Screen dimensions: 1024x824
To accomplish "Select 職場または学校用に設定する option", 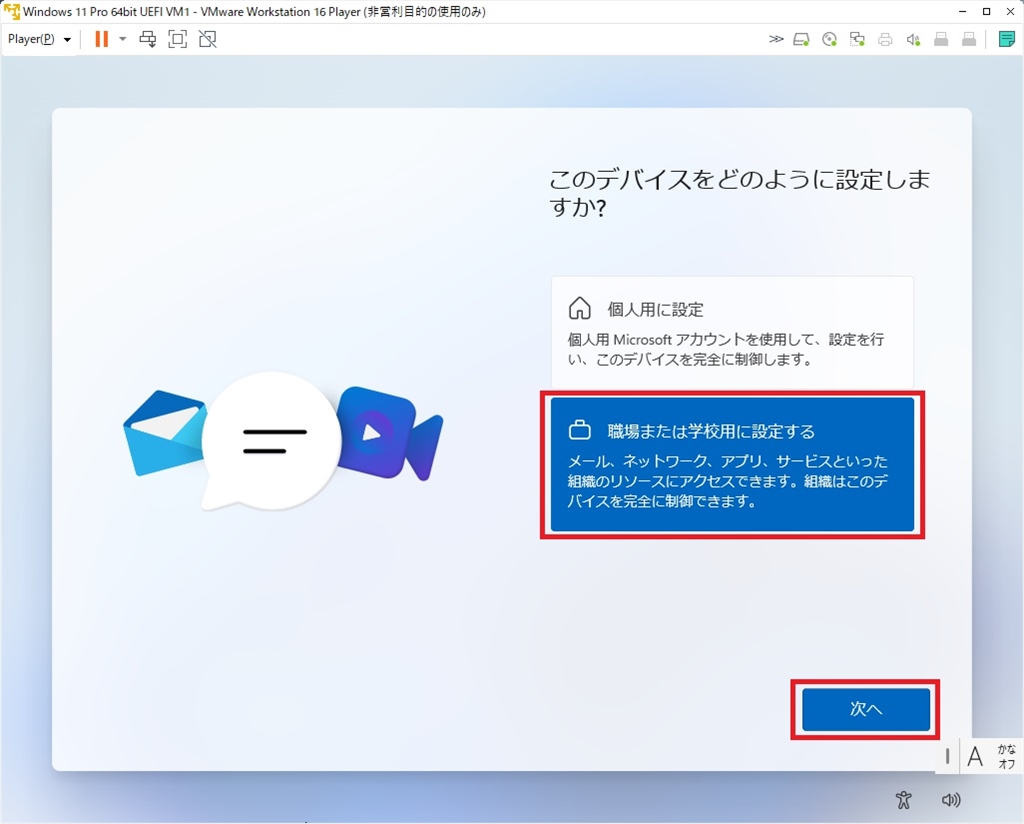I will (732, 464).
